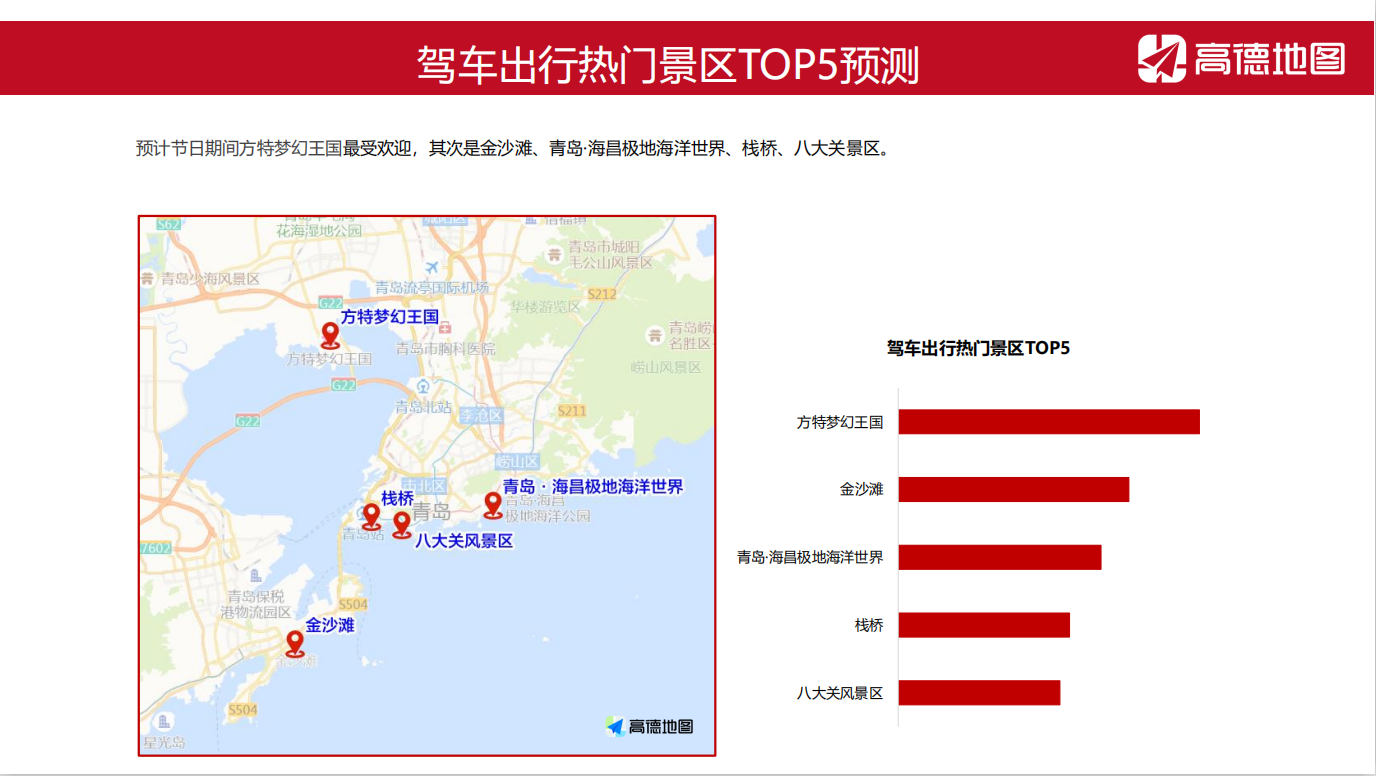
Task: Click the blue map label 栈桥
Action: click(x=397, y=498)
